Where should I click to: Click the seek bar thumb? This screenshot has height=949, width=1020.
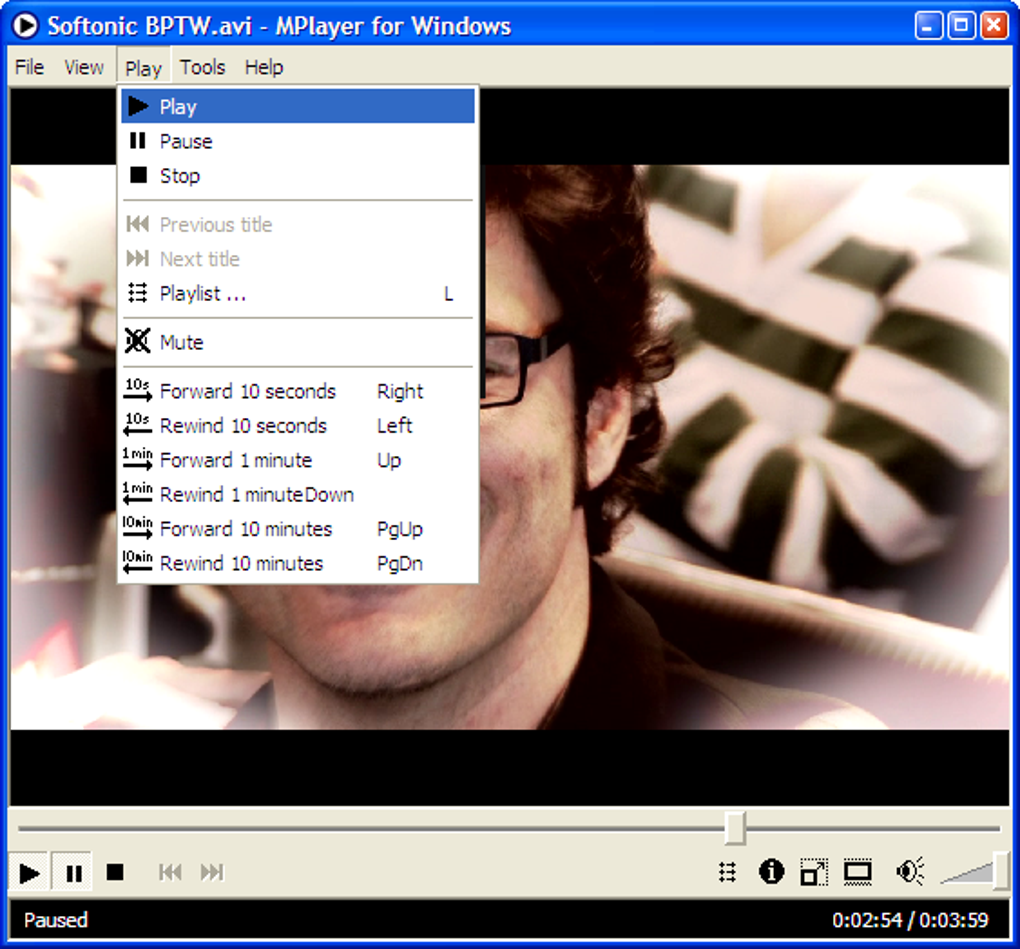point(735,828)
